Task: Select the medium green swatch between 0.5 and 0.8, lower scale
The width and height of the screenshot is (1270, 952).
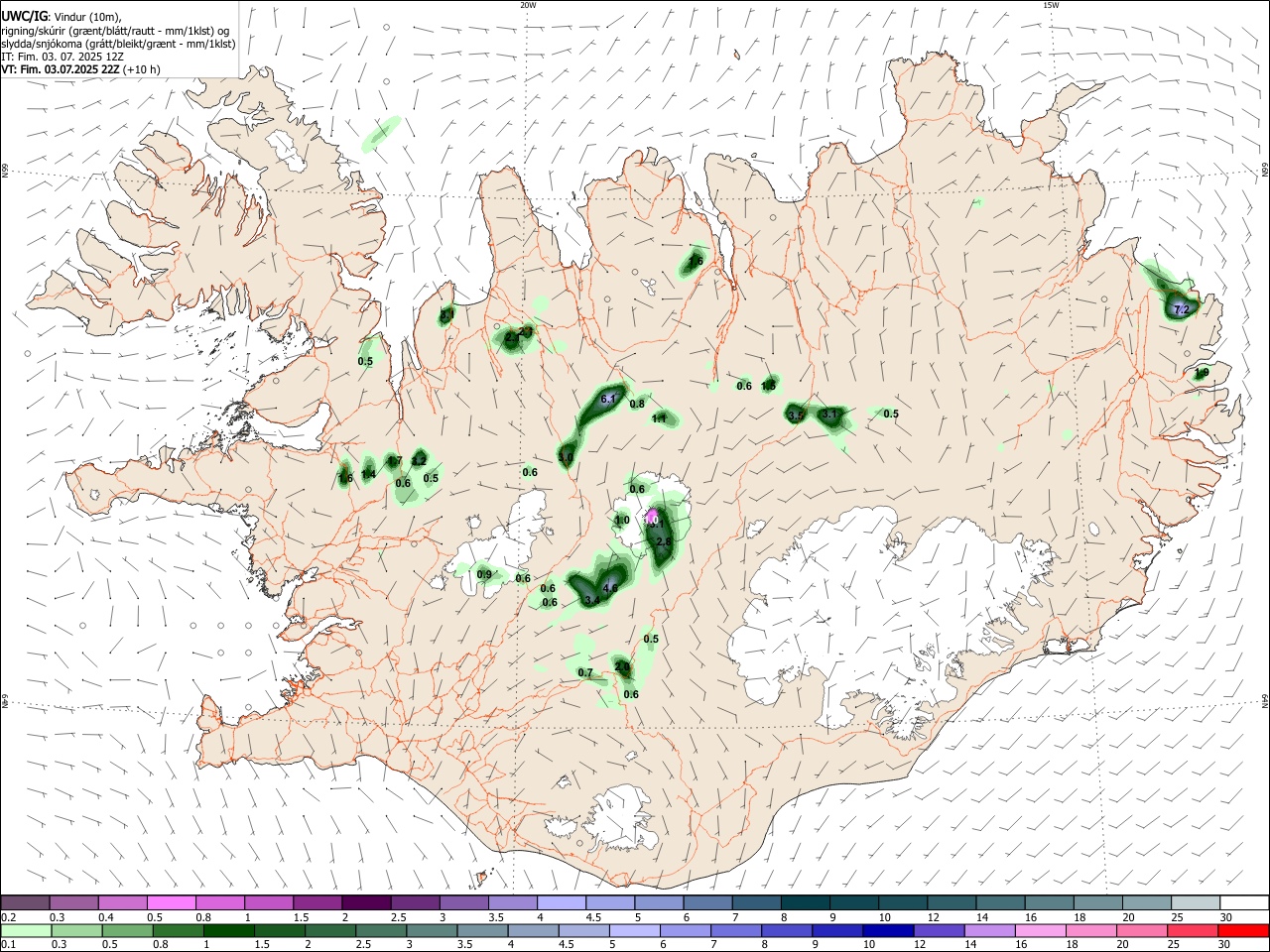Action: point(127,931)
